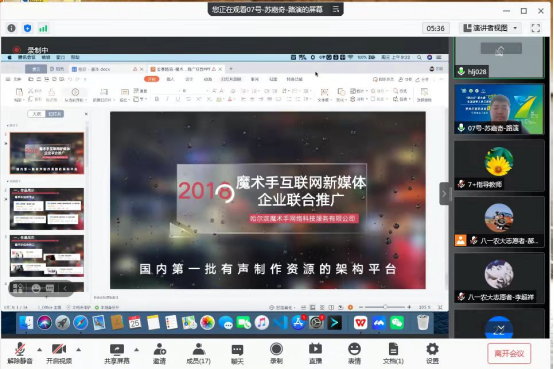Turn on camera with 开启视频
554x369 pixels.
click(x=59, y=353)
